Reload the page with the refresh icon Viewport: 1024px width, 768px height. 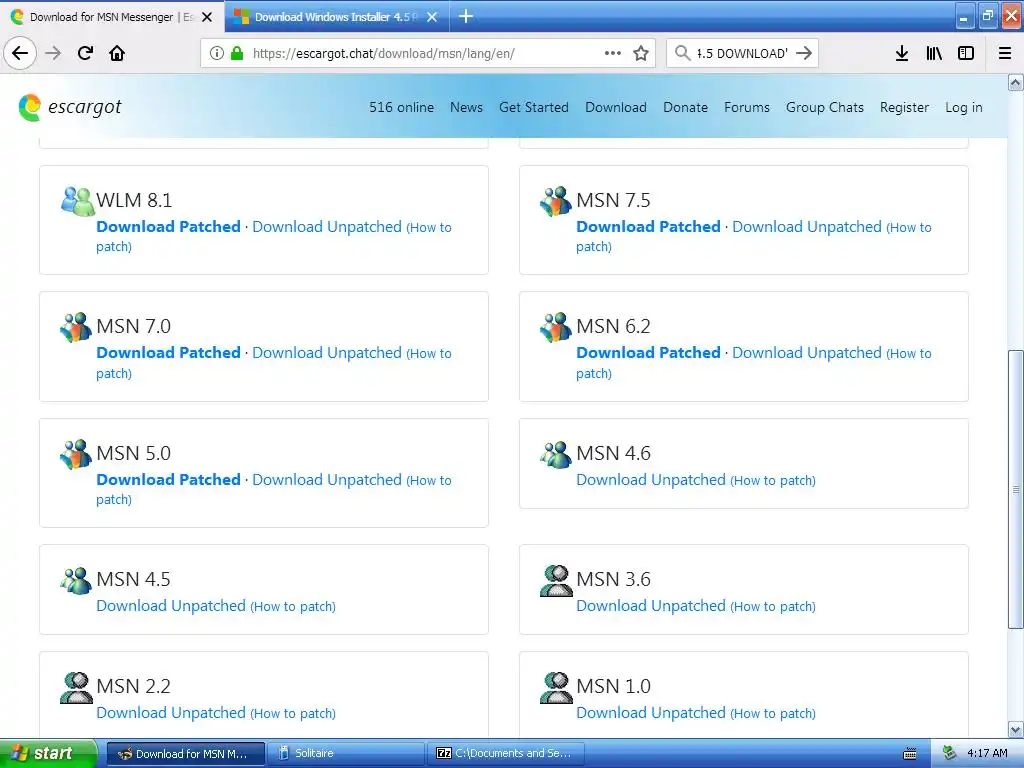click(x=85, y=53)
